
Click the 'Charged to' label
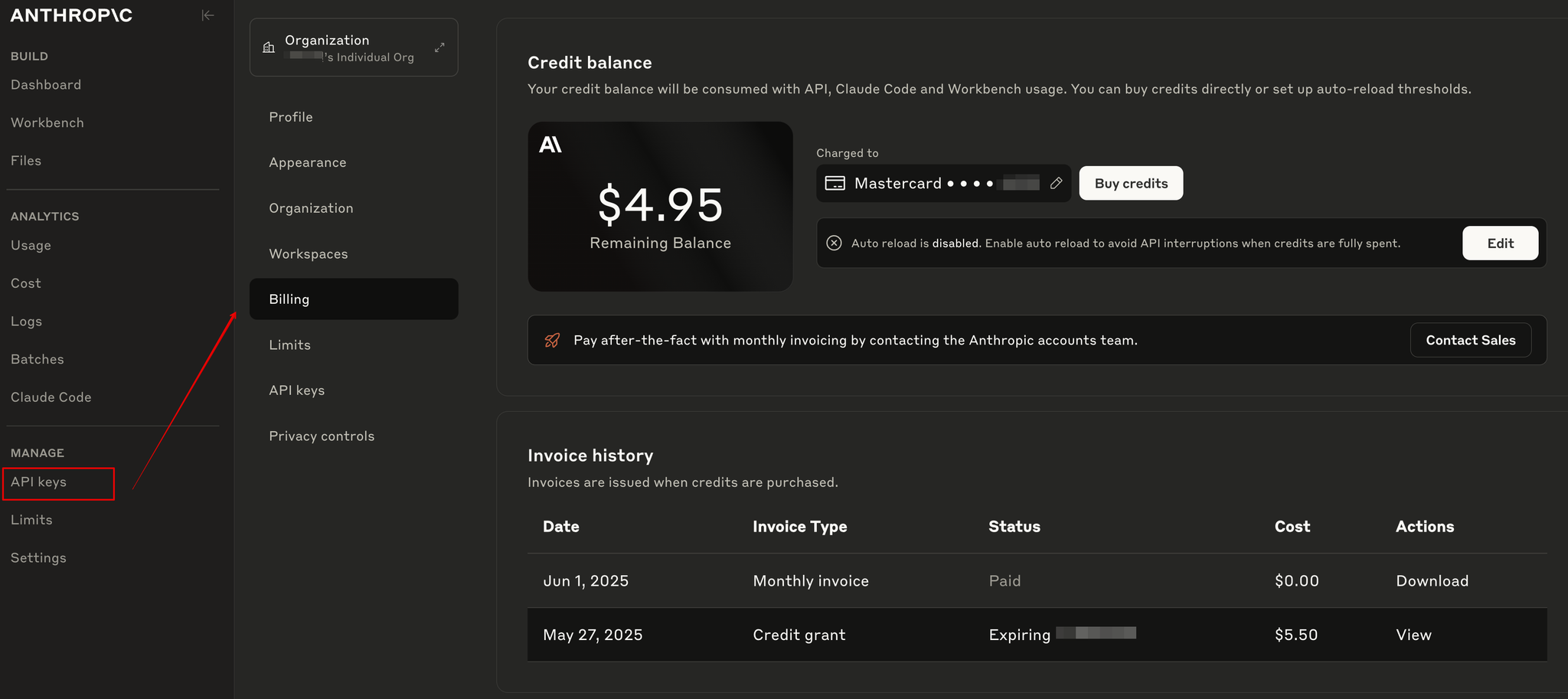pyautogui.click(x=847, y=153)
